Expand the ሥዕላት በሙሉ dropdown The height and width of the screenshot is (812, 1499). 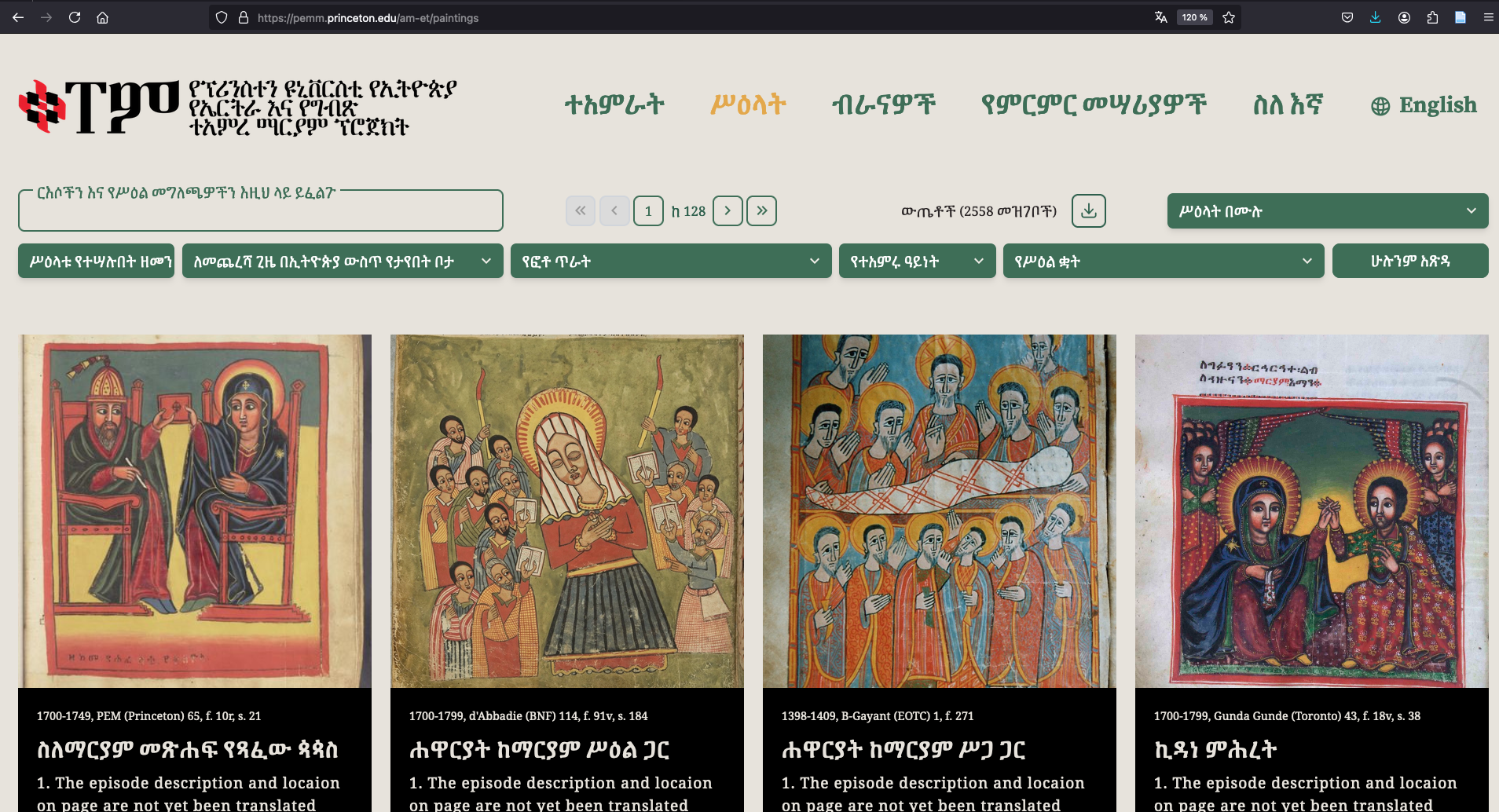tap(1327, 210)
